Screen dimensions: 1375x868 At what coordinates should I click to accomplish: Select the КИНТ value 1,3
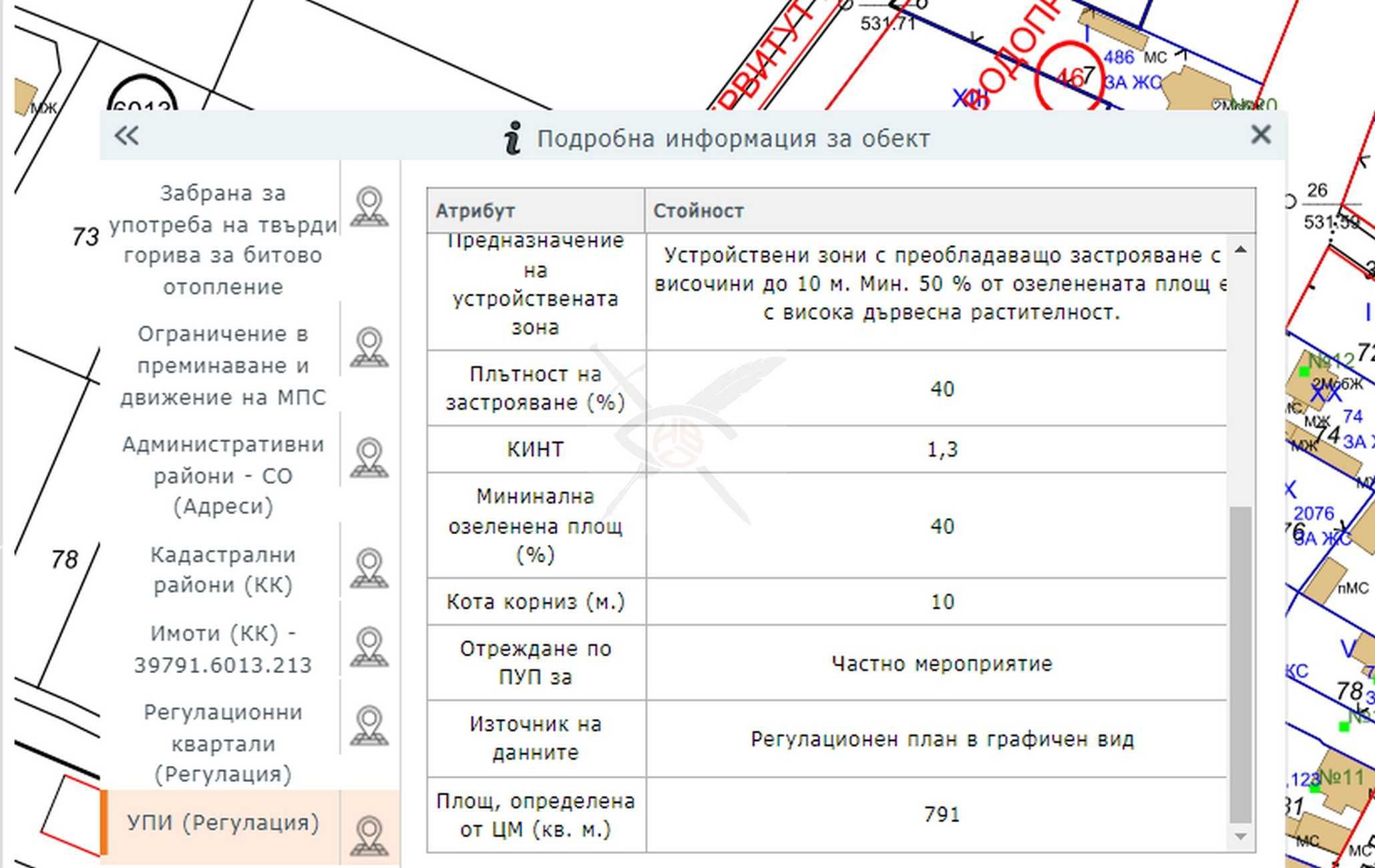pos(942,449)
